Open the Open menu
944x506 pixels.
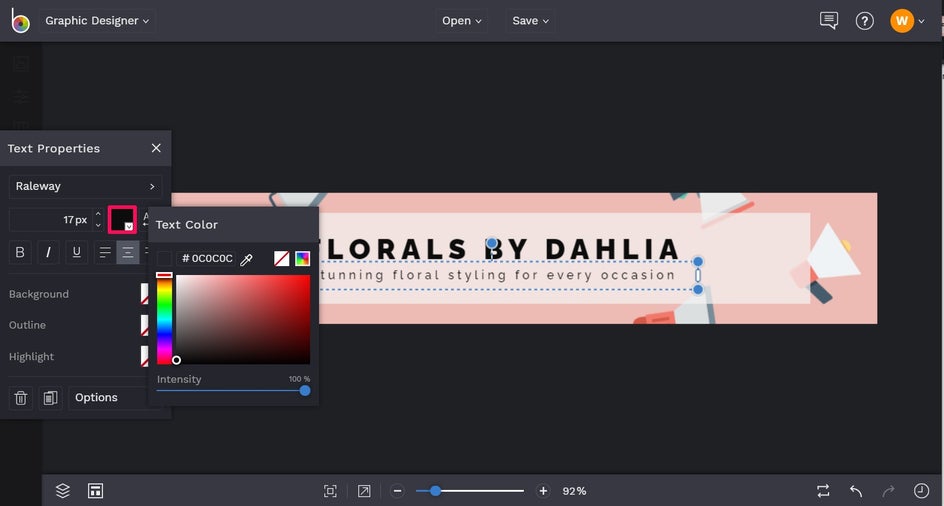pyautogui.click(x=462, y=20)
